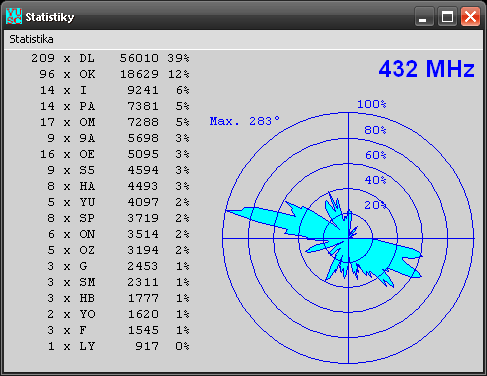Image resolution: width=487 pixels, height=376 pixels.
Task: Click the 432 MHz band label
Action: (426, 69)
